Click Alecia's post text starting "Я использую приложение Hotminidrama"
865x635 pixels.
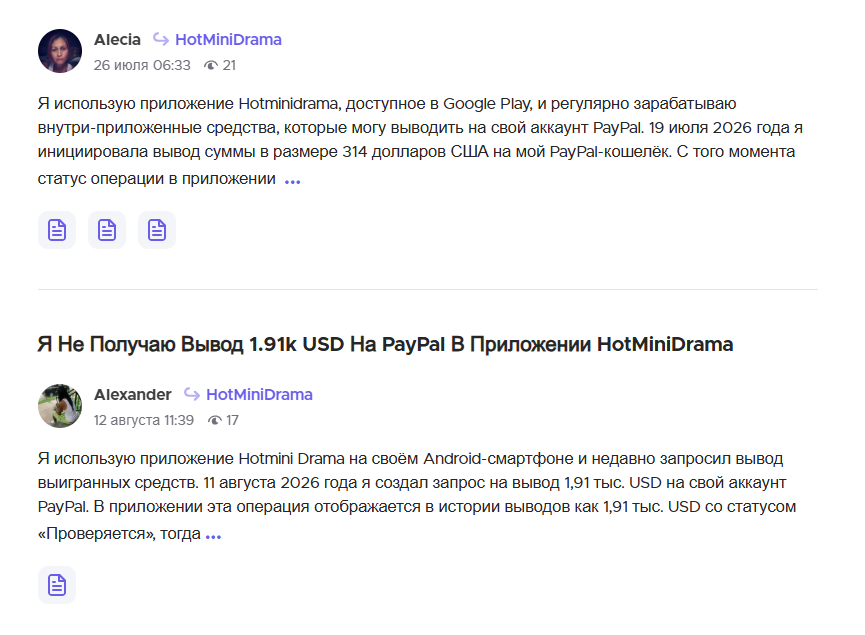point(420,141)
